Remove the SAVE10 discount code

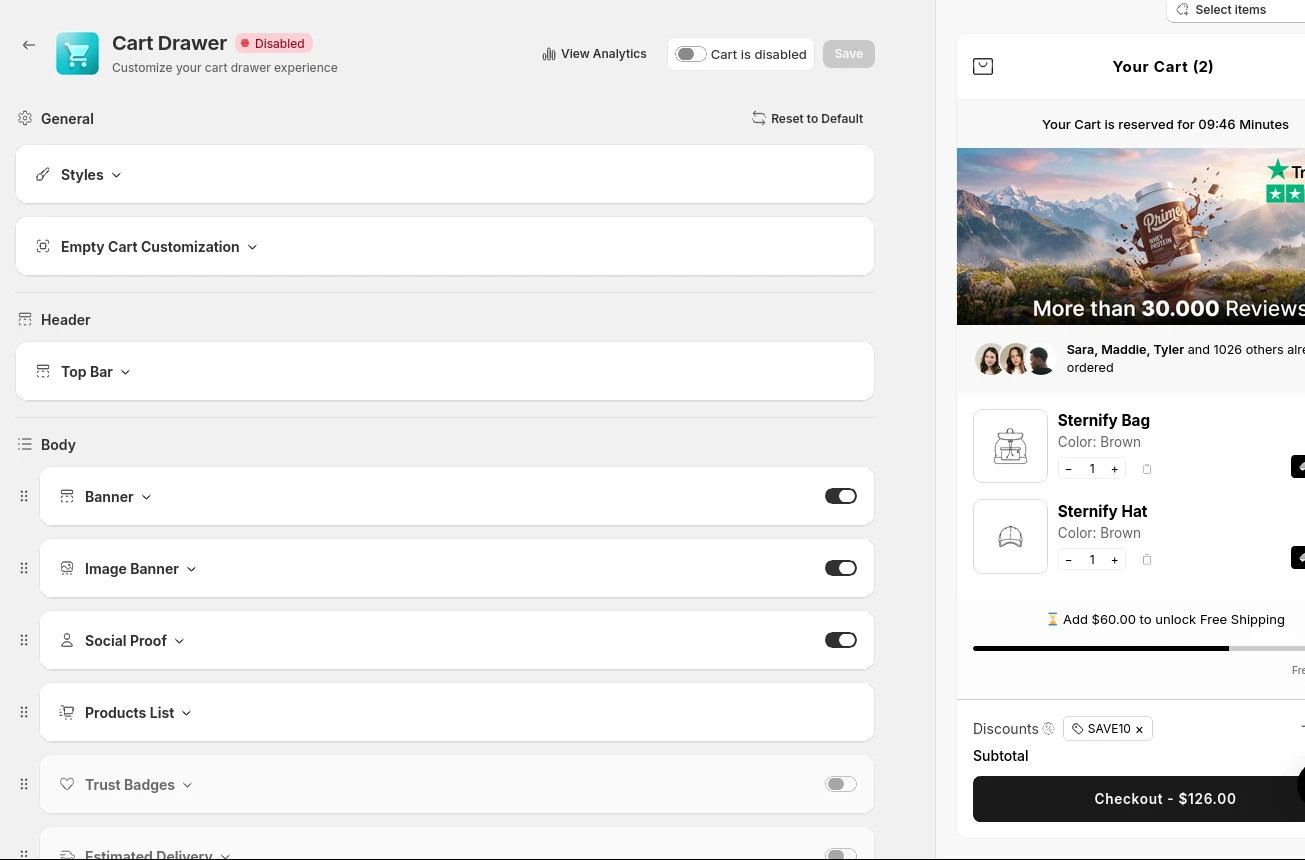1139,730
